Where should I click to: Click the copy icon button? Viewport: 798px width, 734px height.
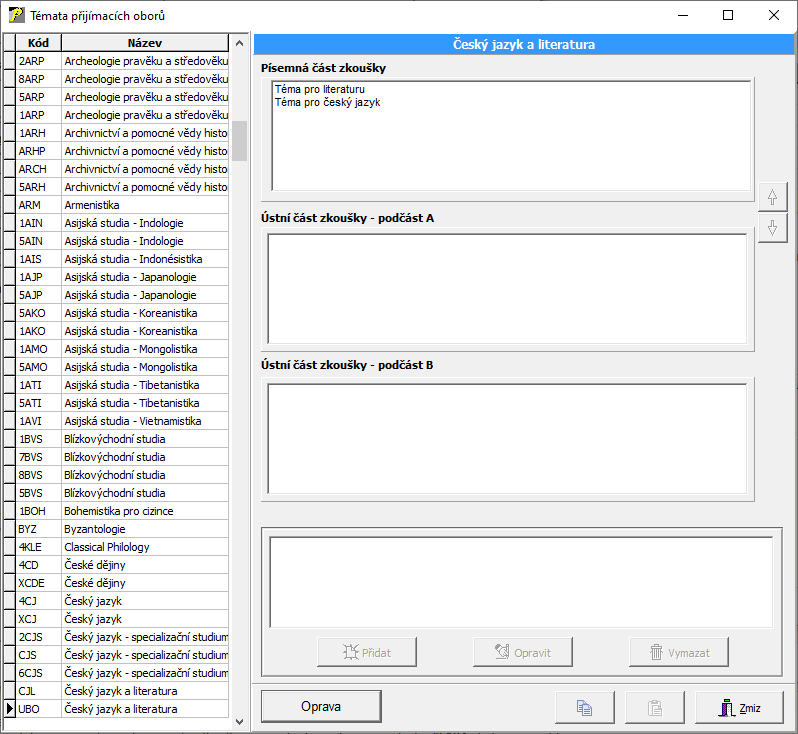click(x=585, y=708)
